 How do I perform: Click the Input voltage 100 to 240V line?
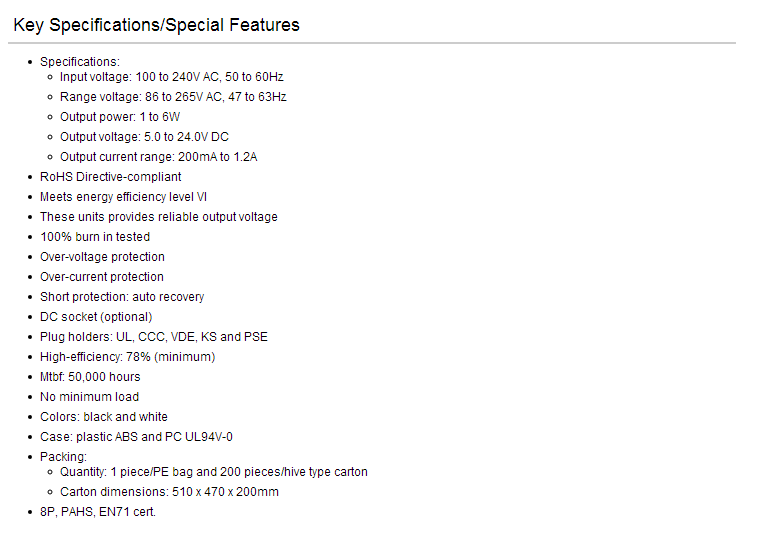(171, 77)
